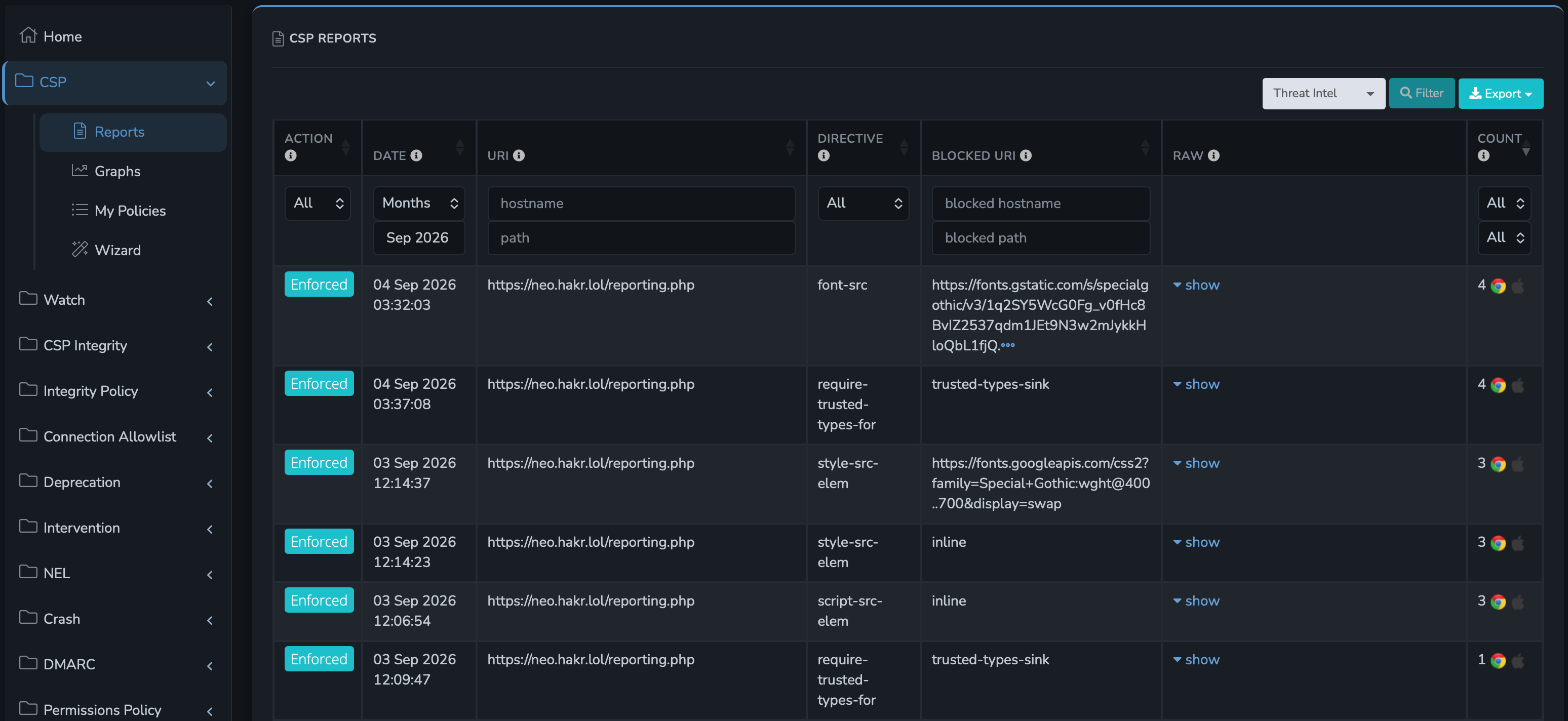Click the hostname filter field
The image size is (1568, 721).
[641, 203]
